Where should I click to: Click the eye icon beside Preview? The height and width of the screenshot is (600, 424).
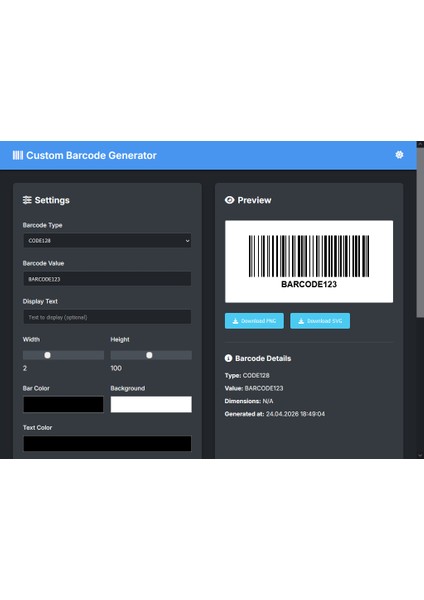pos(229,200)
